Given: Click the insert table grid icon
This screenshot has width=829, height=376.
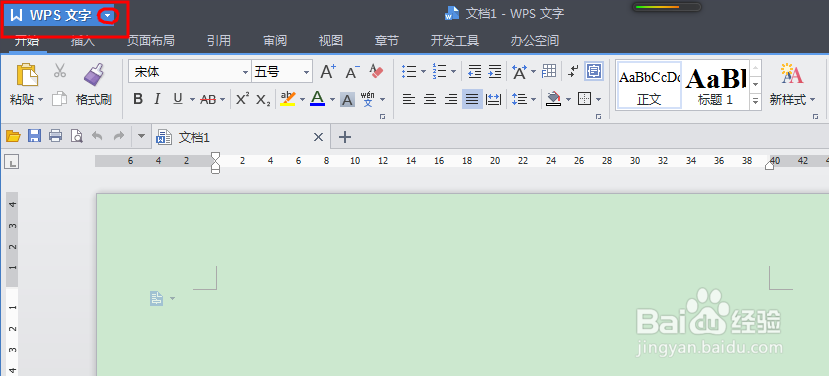Looking at the screenshot, I should [x=549, y=71].
